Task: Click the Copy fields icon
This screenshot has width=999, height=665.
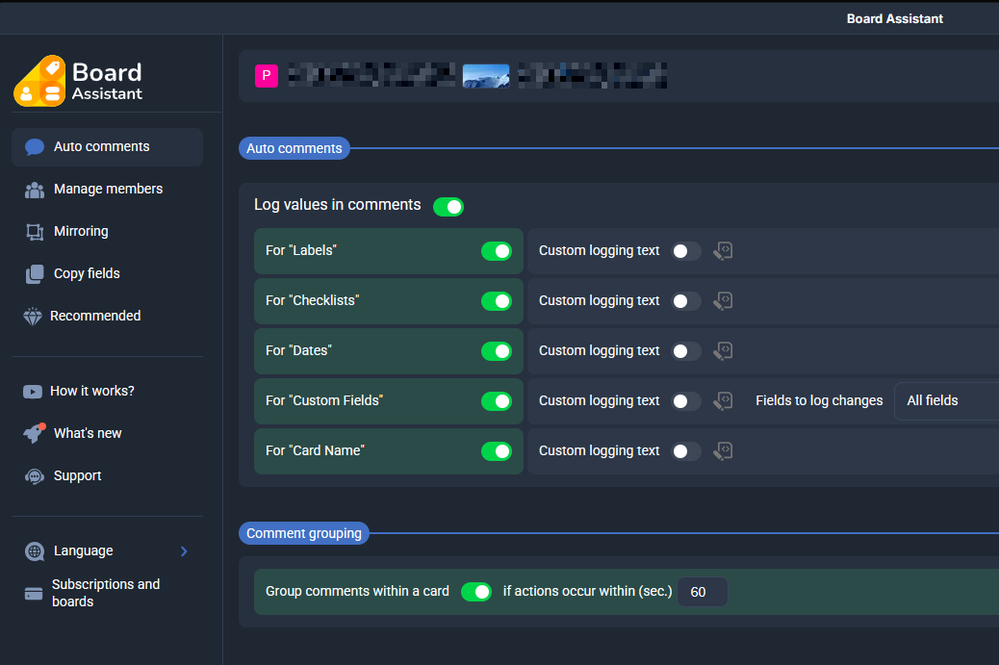Action: [x=34, y=274]
